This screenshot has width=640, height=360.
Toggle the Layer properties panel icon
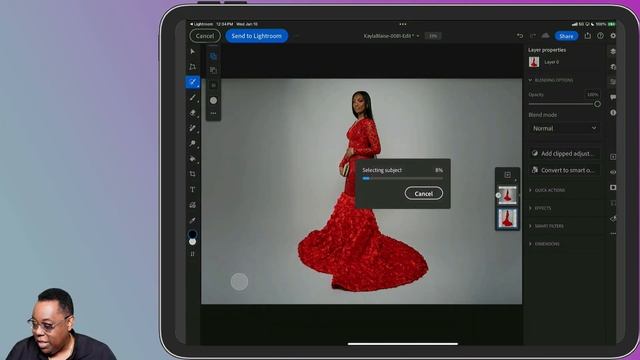pos(613,82)
